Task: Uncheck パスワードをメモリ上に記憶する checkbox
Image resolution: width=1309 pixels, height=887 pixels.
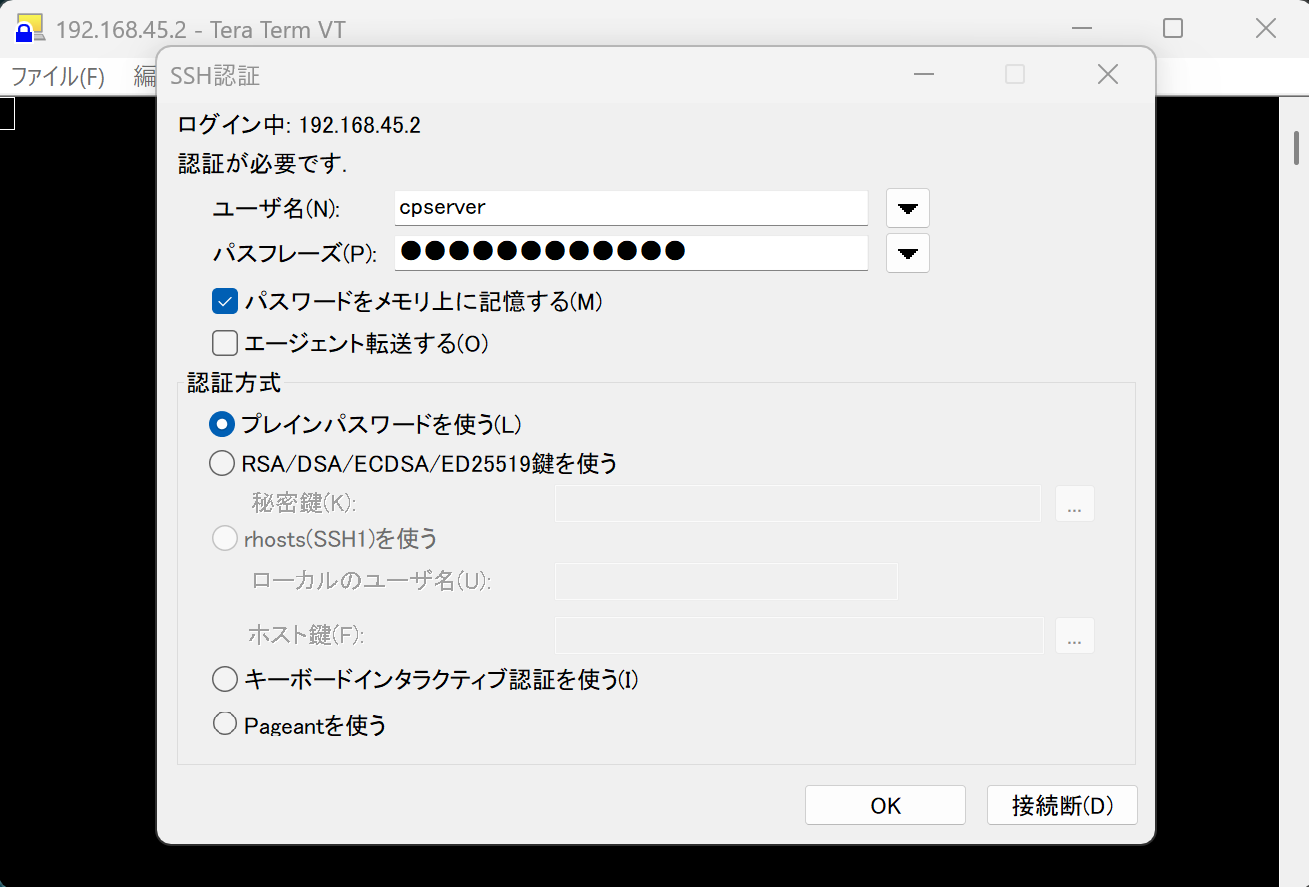Action: pyautogui.click(x=225, y=301)
